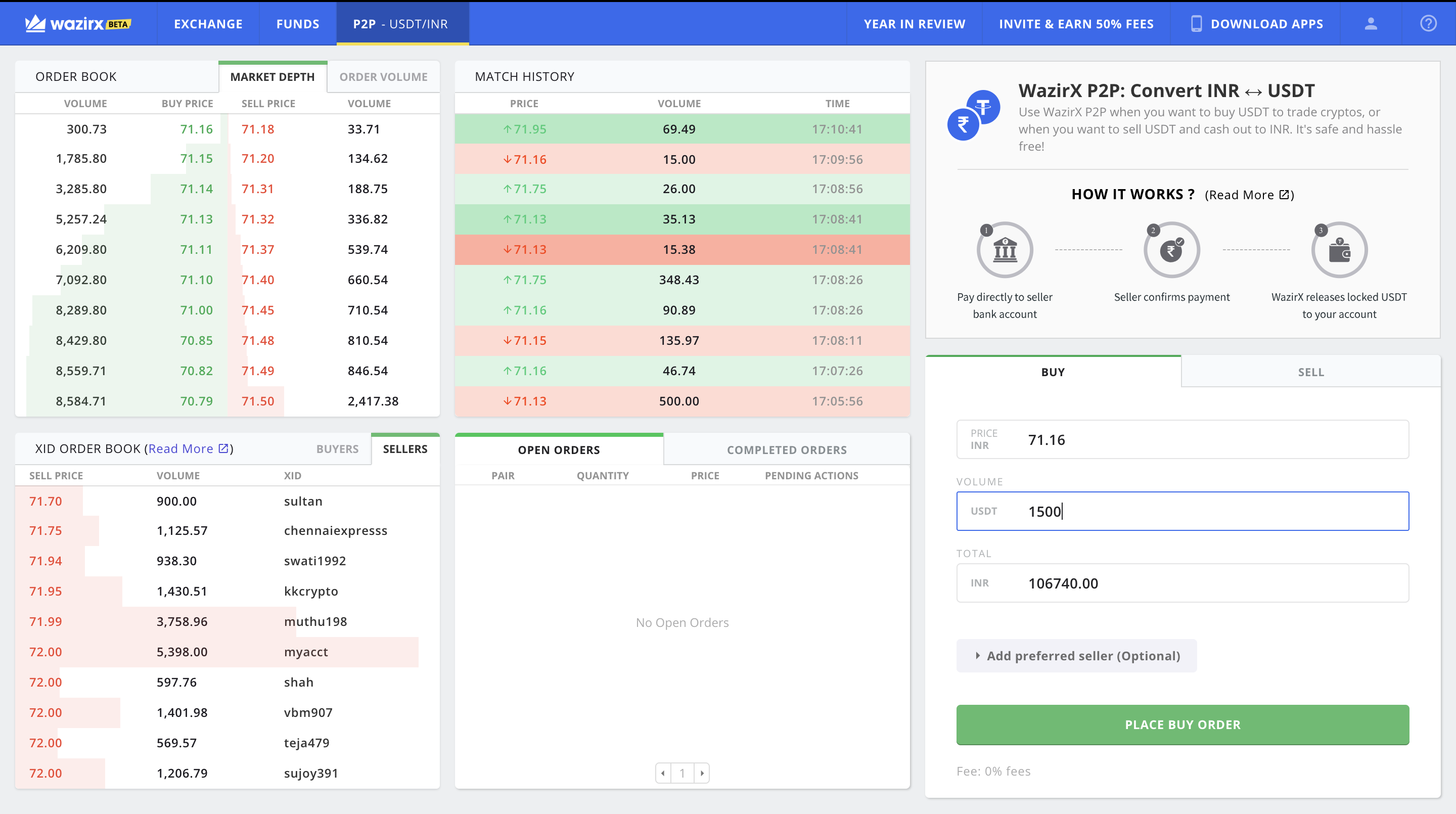Open Download Apps link

pos(1266,24)
